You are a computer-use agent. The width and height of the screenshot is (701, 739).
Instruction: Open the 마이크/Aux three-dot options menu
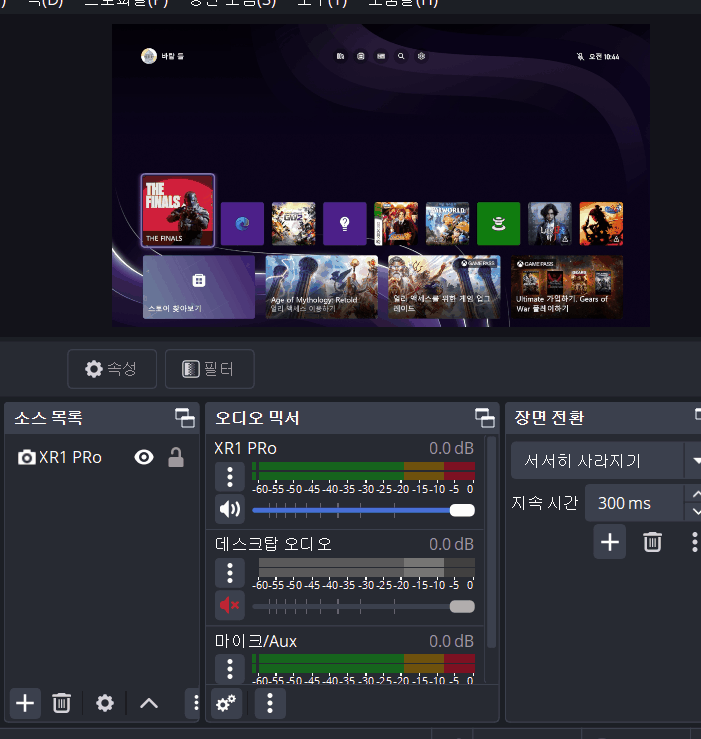coord(230,669)
